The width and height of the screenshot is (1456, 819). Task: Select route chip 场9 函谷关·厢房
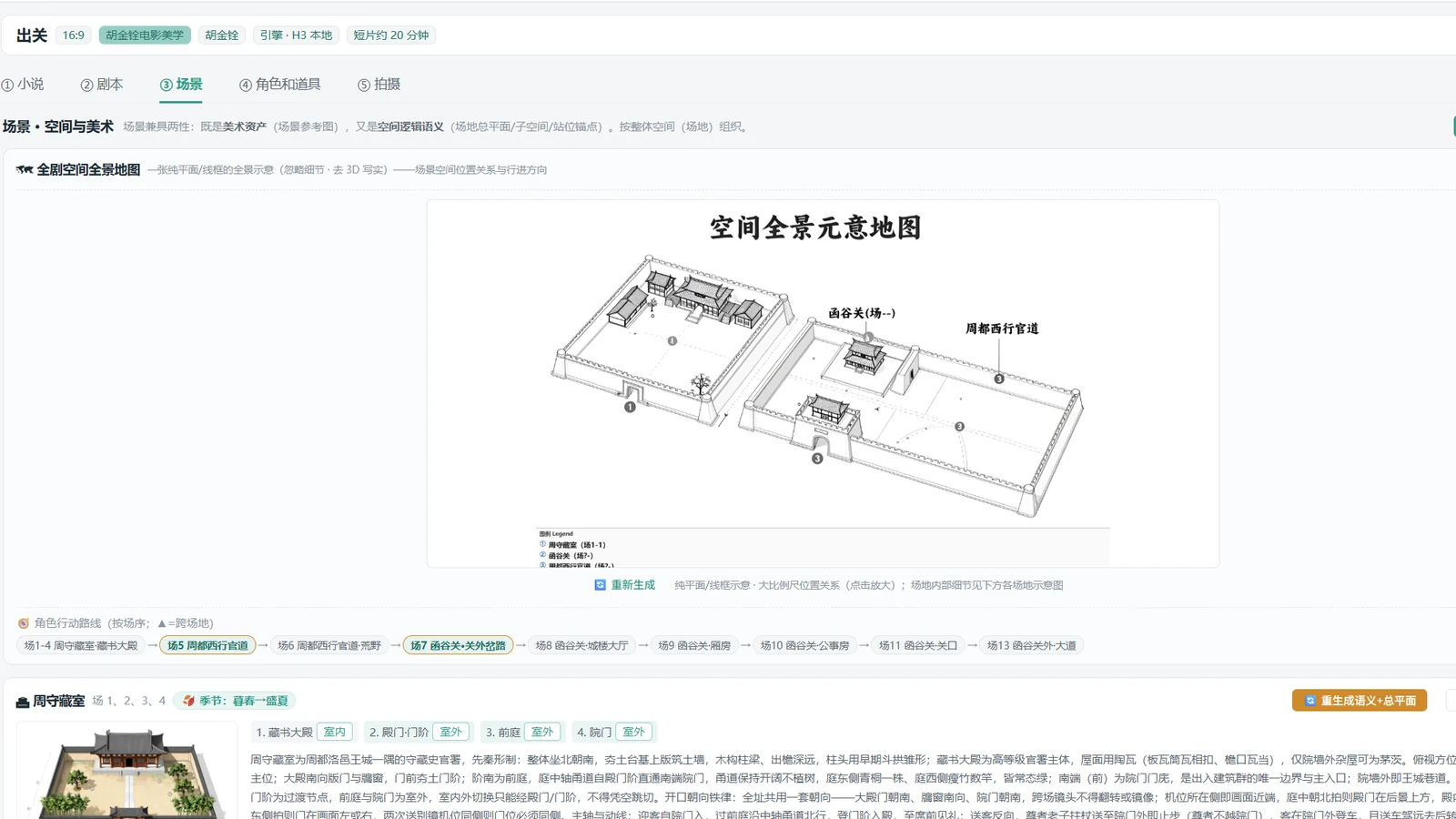[694, 645]
